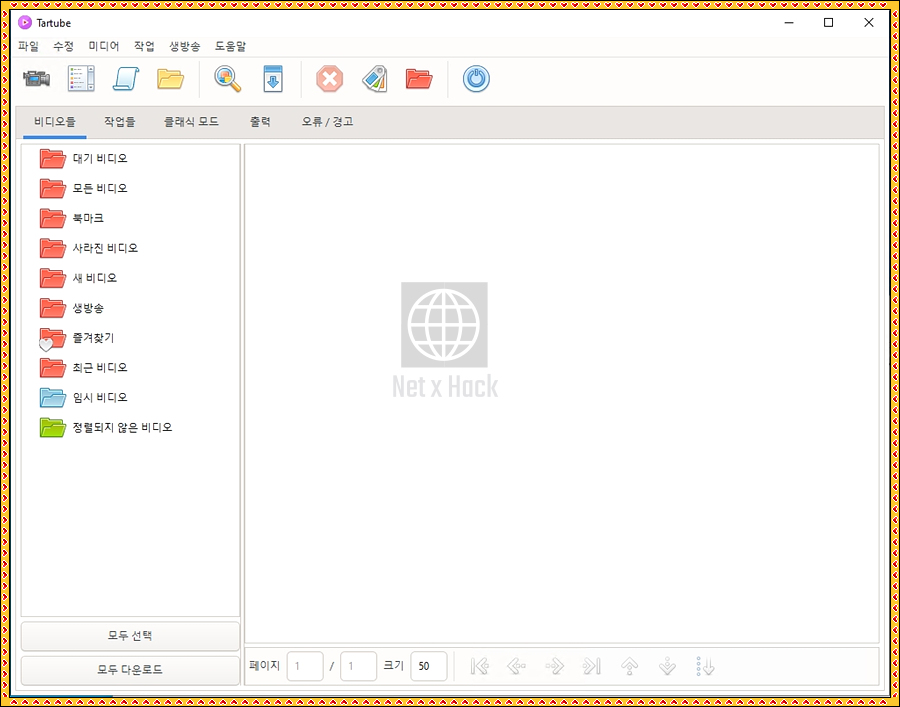This screenshot has width=900, height=707.
Task: Click the red Stop X icon
Action: coord(329,79)
